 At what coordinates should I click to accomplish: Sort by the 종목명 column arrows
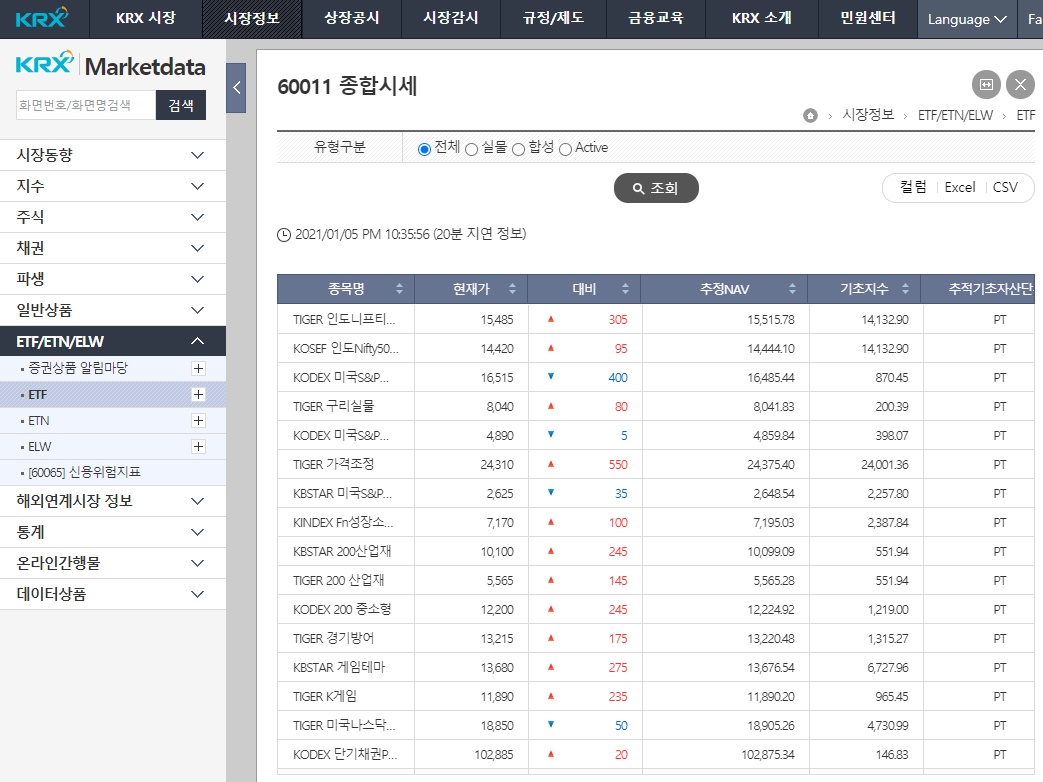[399, 289]
